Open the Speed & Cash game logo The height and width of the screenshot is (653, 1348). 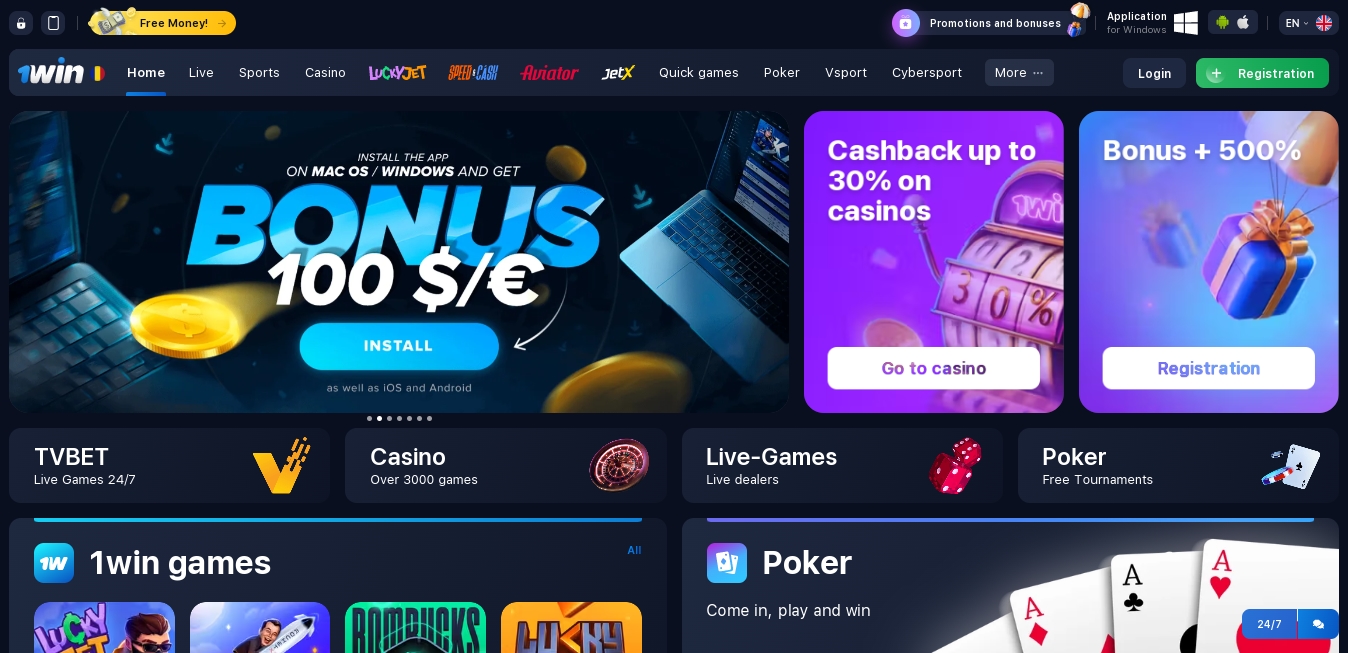[473, 73]
